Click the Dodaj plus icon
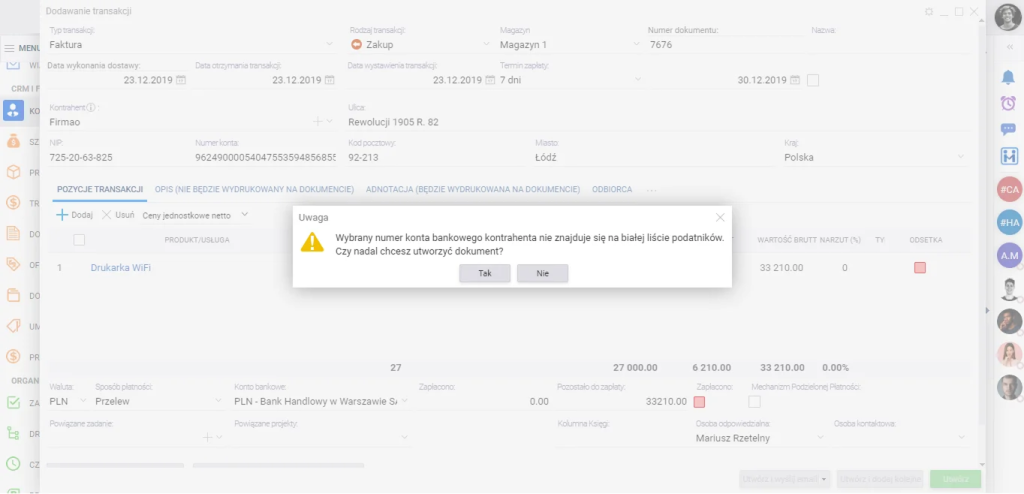The image size is (1024, 494). pyautogui.click(x=62, y=214)
